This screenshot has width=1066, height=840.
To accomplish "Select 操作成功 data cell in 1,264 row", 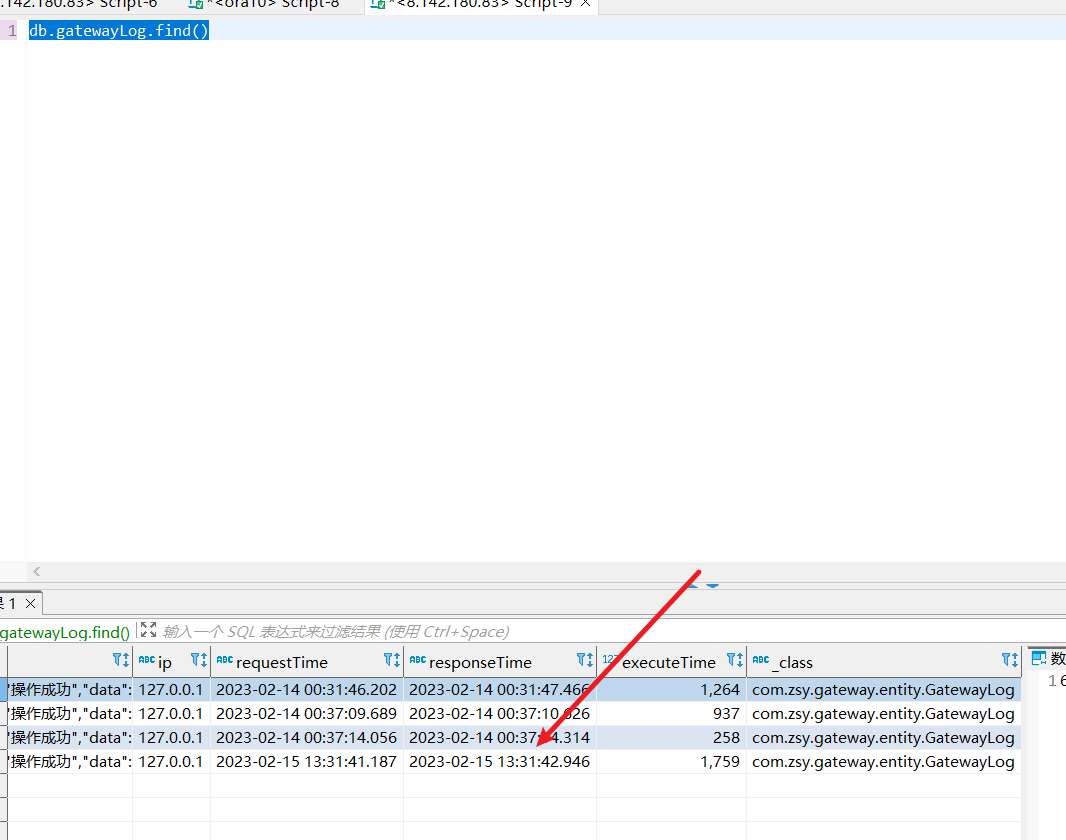I will click(69, 689).
